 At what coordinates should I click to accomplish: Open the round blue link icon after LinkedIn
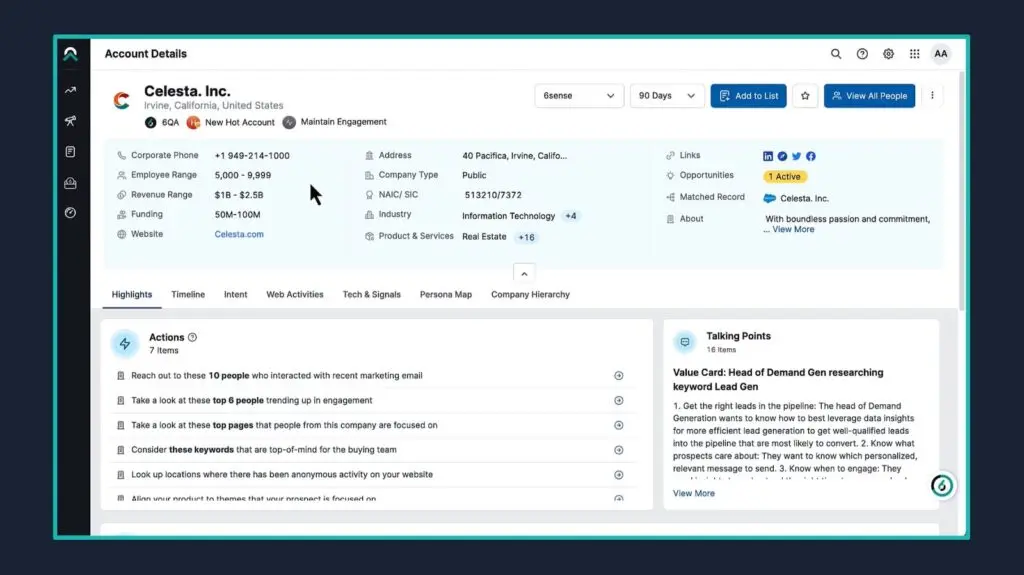pos(782,156)
